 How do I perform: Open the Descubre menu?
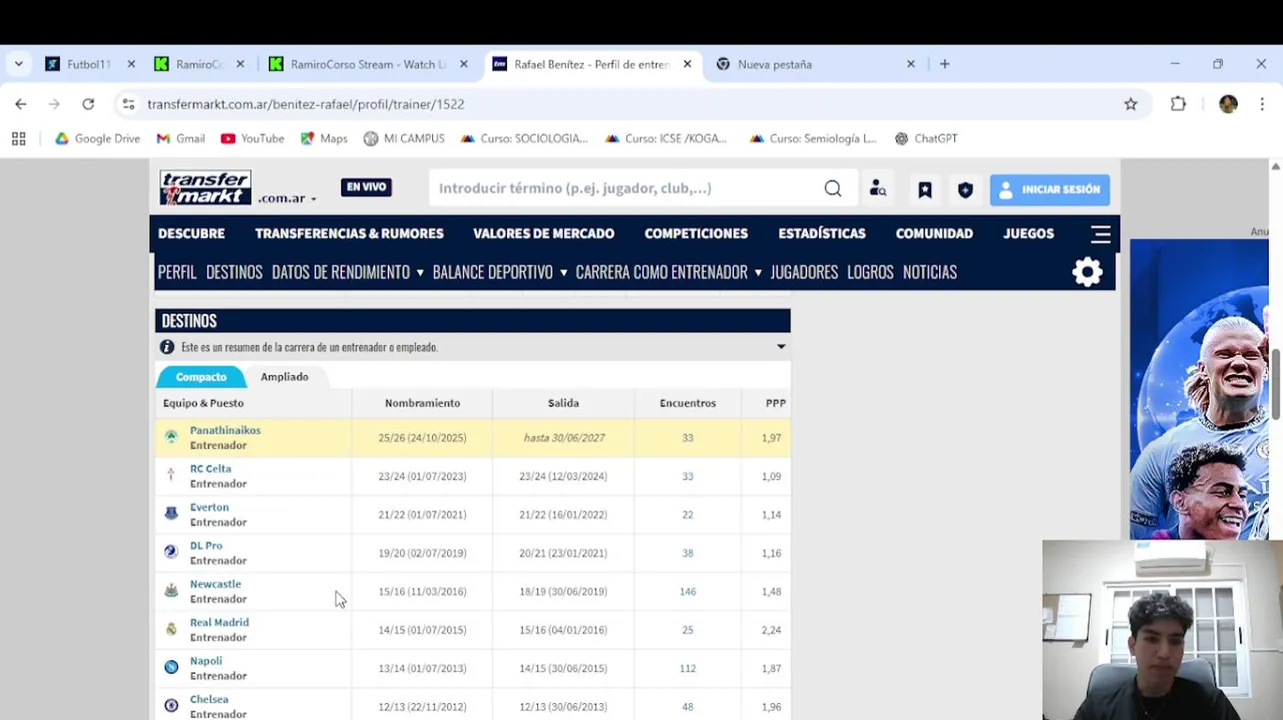coord(191,233)
